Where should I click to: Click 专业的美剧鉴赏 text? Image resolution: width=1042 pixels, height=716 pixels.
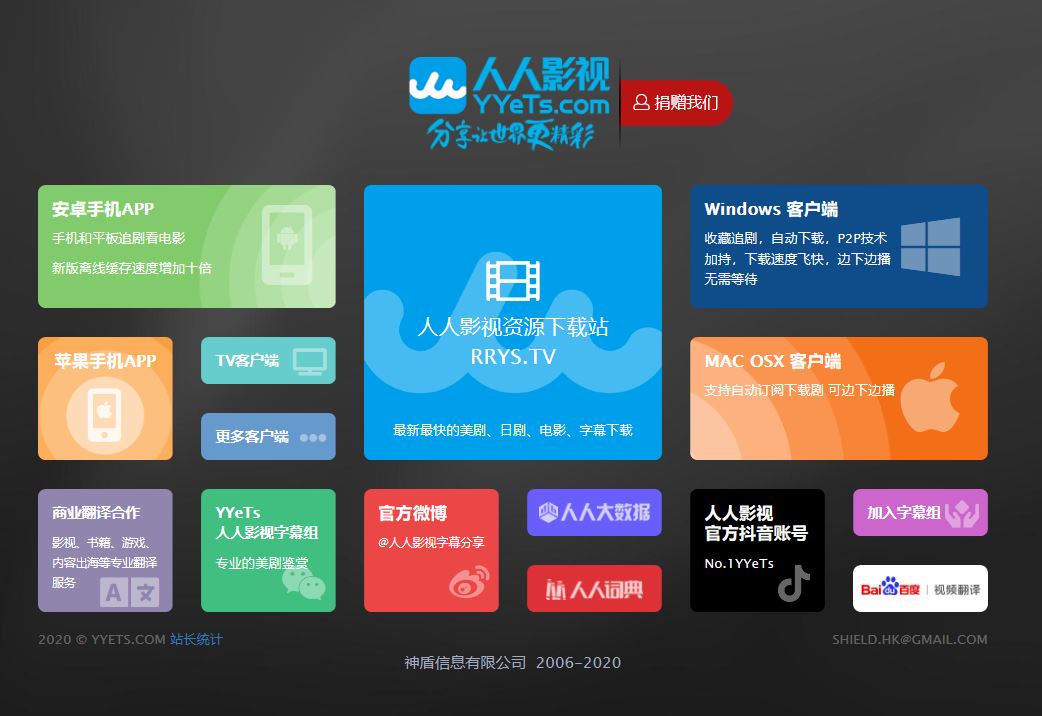tap(262, 563)
